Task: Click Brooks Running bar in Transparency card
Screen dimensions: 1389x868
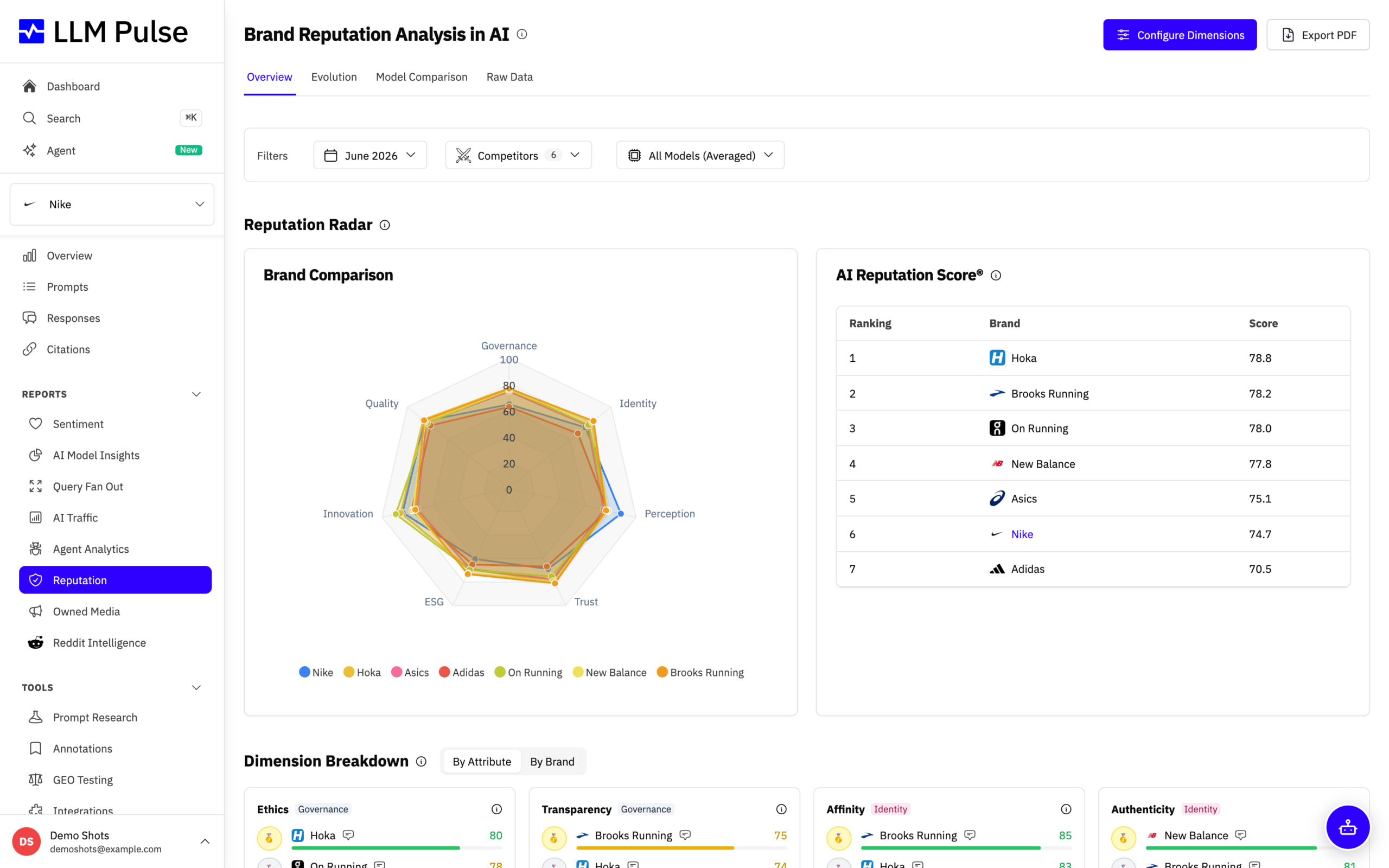Action: pyautogui.click(x=681, y=848)
